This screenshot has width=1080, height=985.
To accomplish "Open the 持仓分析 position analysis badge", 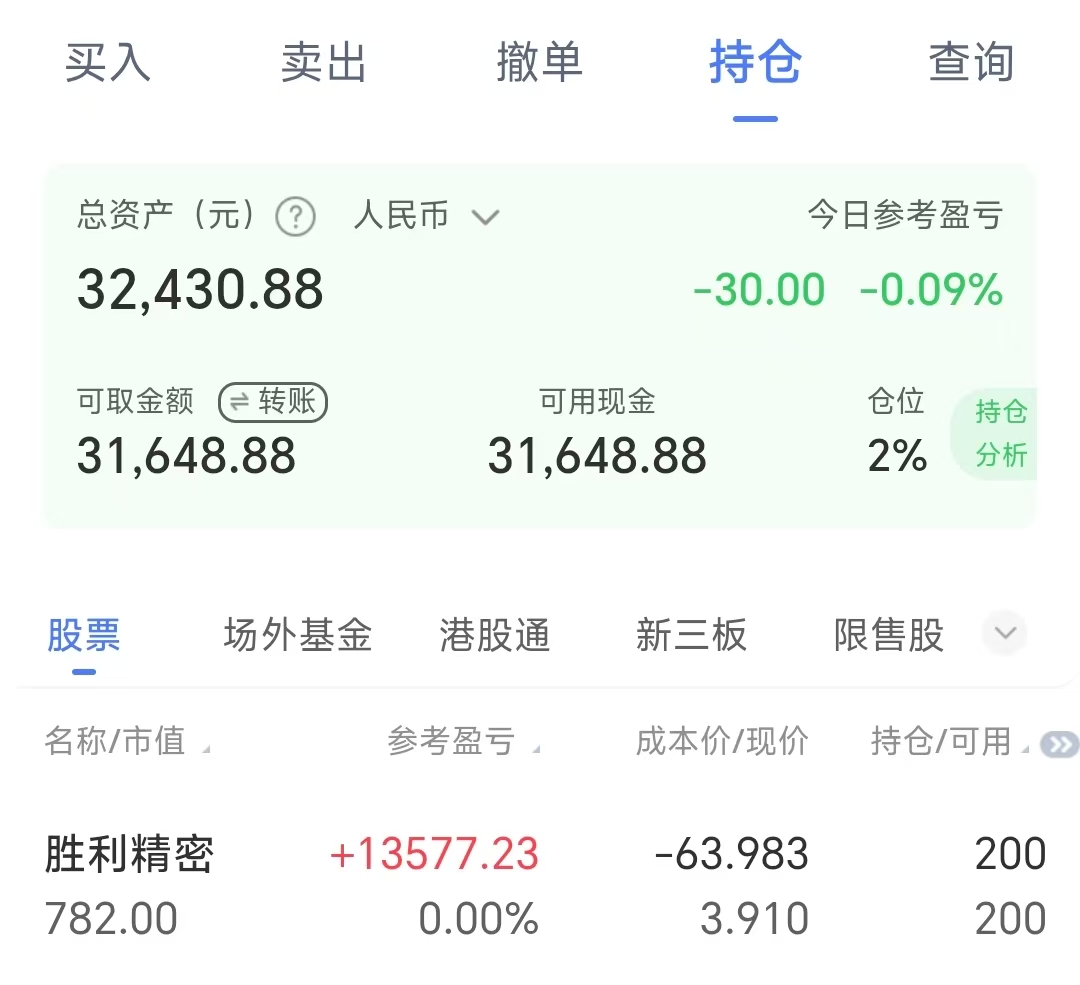I will point(1000,434).
